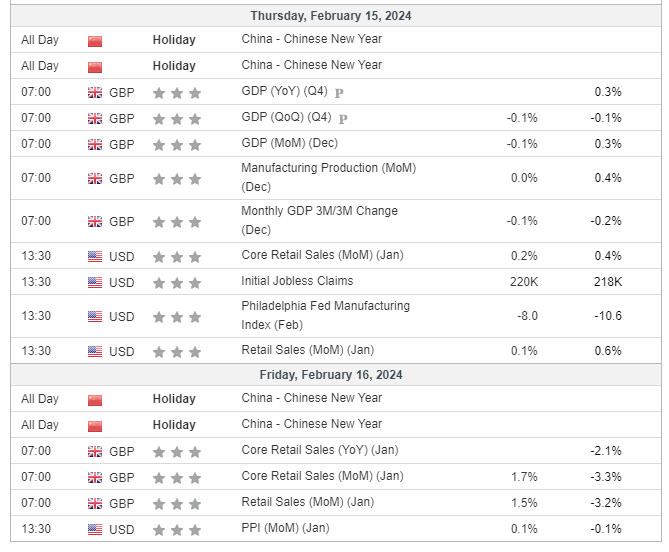
Task: Click the 218K previous value for Jobless Claims
Action: pos(606,282)
